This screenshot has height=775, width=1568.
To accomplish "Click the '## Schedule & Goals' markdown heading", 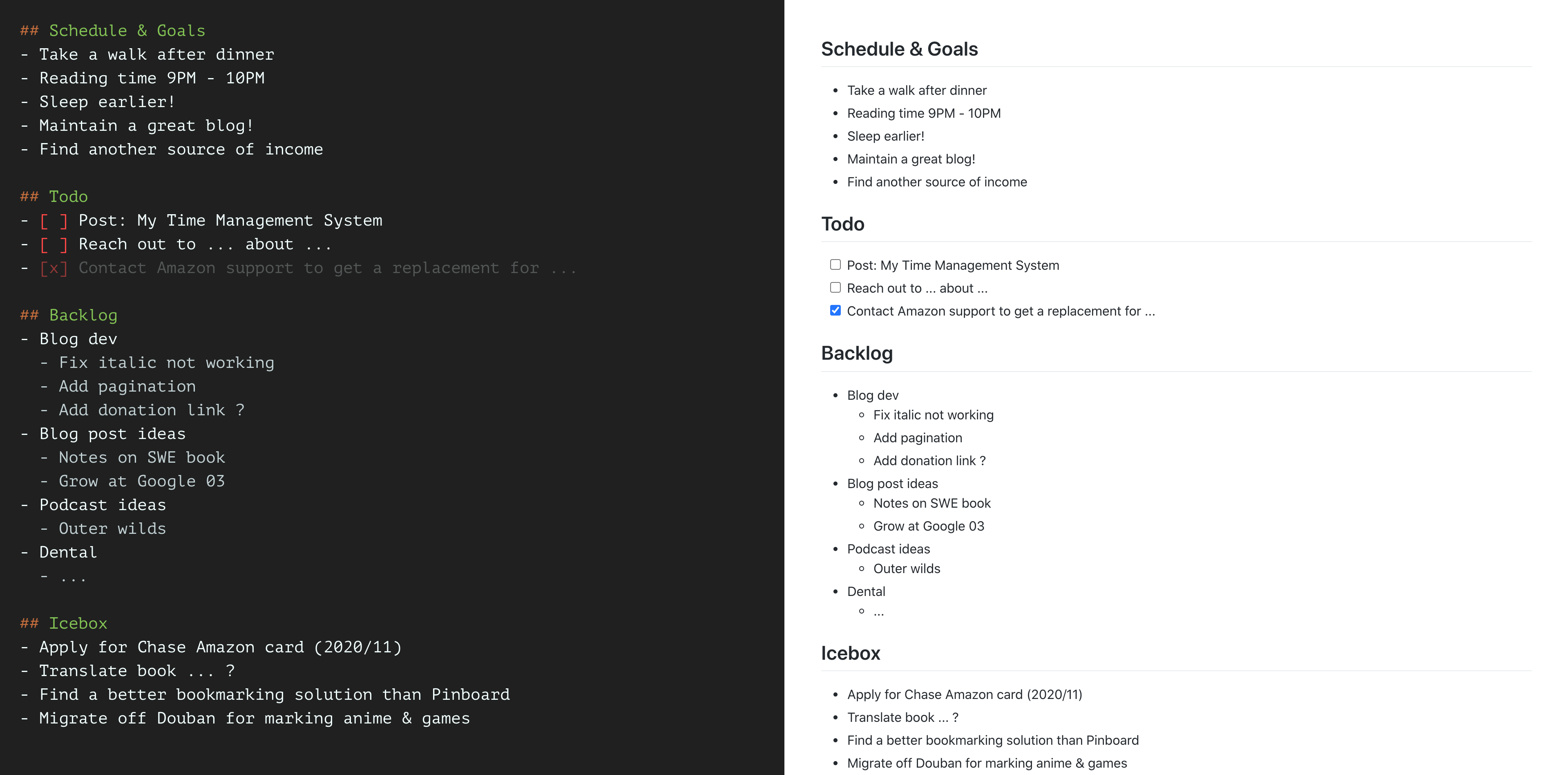I will point(113,30).
